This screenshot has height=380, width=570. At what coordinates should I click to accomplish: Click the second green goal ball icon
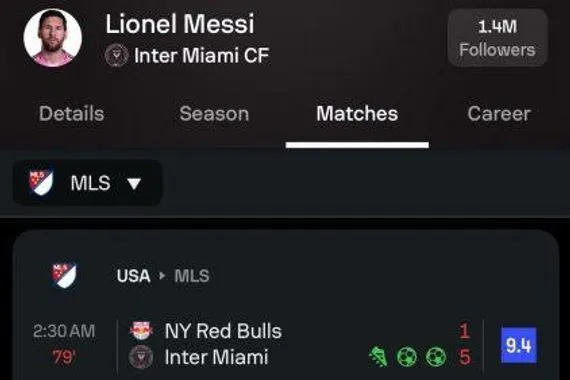click(x=435, y=357)
